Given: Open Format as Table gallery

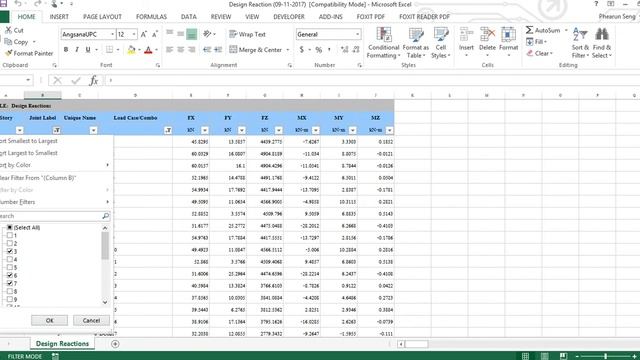Looking at the screenshot, I should pyautogui.click(x=416, y=43).
